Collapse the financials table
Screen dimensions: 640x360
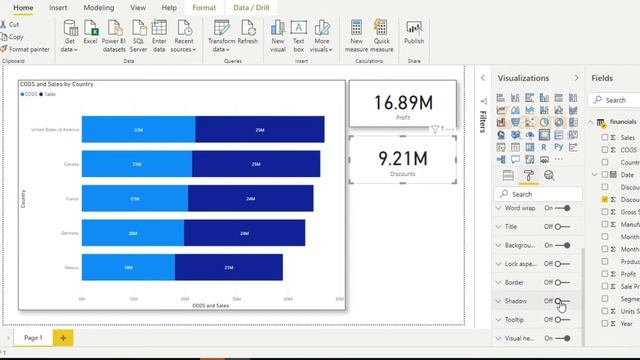(591, 122)
